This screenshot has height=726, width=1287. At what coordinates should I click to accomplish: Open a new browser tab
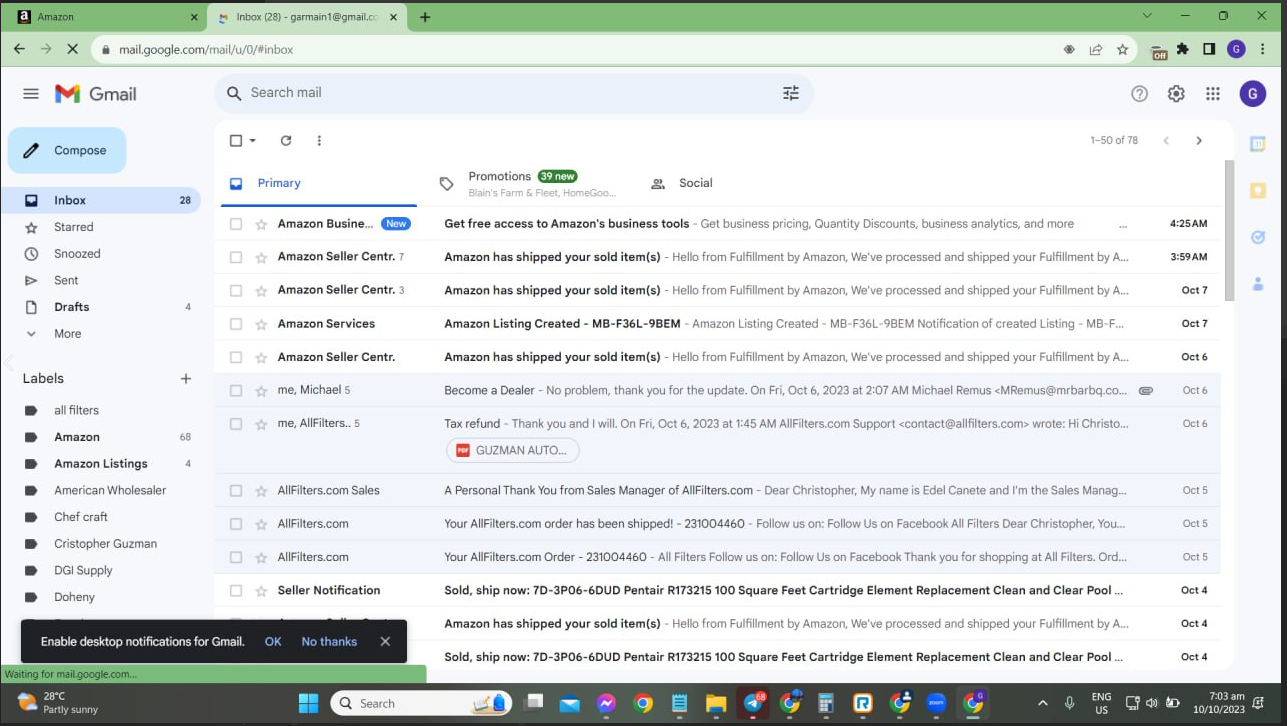[425, 17]
